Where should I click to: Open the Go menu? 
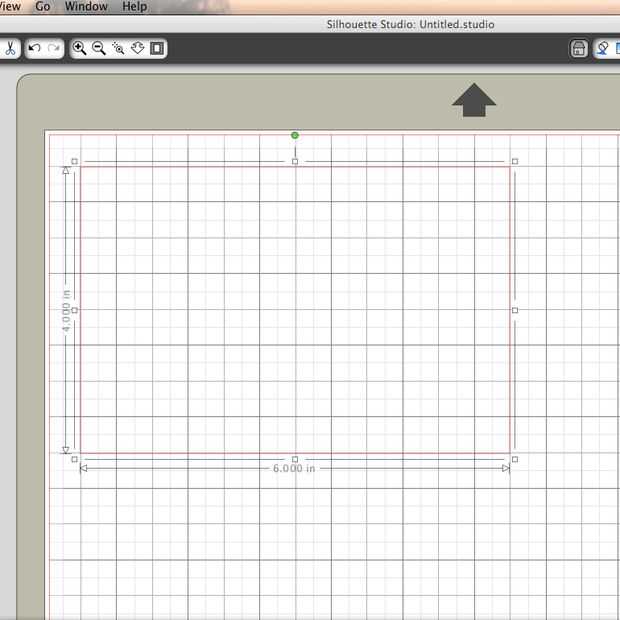point(43,6)
